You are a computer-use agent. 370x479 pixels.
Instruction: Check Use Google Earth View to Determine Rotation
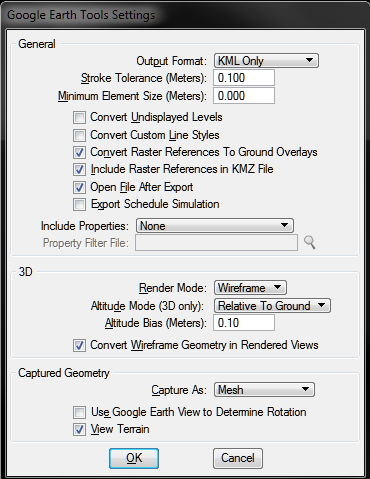(x=79, y=412)
